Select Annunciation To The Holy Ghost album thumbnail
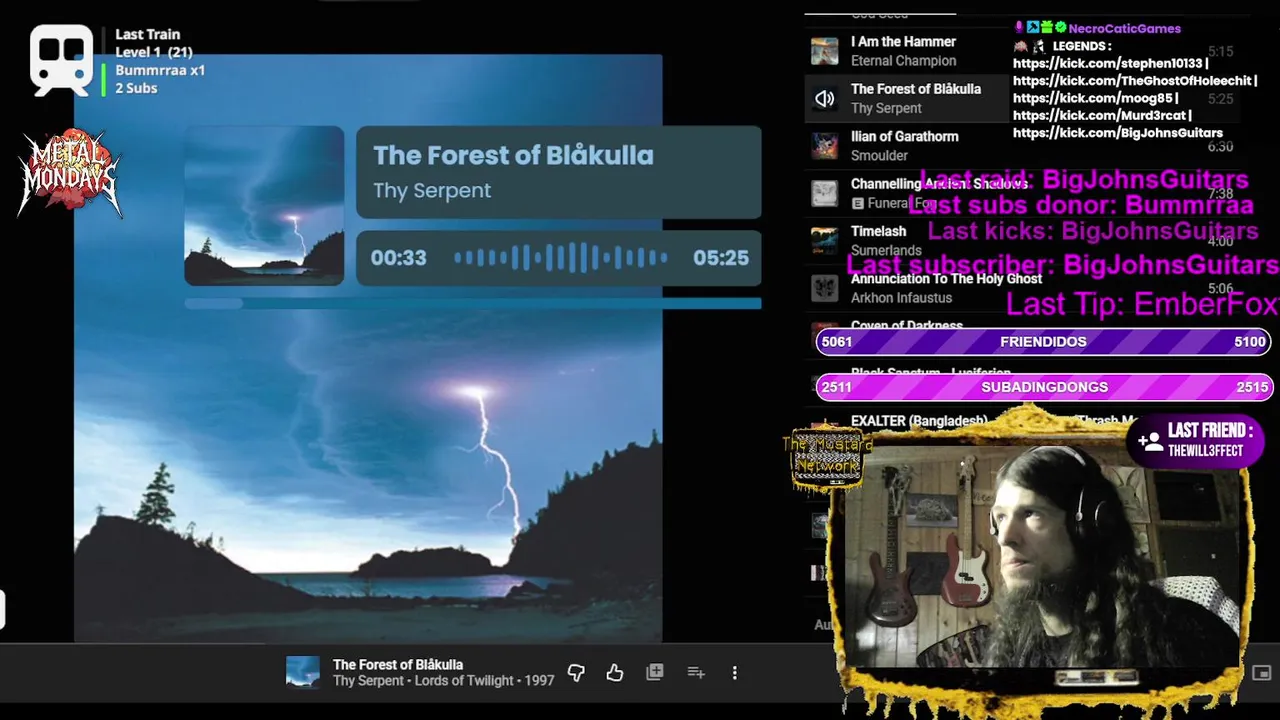1280x720 pixels. point(825,288)
